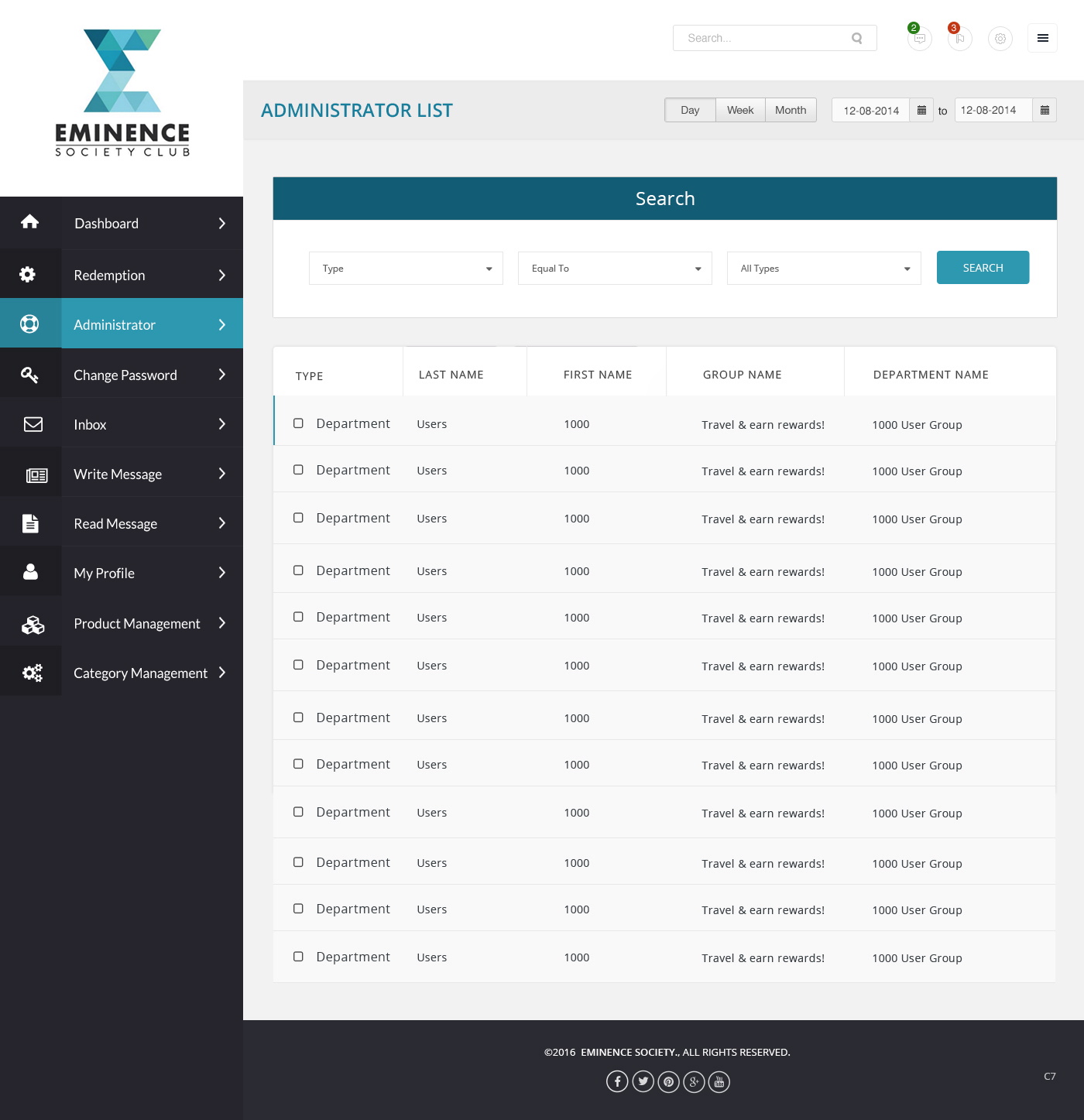Image resolution: width=1084 pixels, height=1120 pixels.
Task: Open the My Profile person icon
Action: pyautogui.click(x=31, y=572)
